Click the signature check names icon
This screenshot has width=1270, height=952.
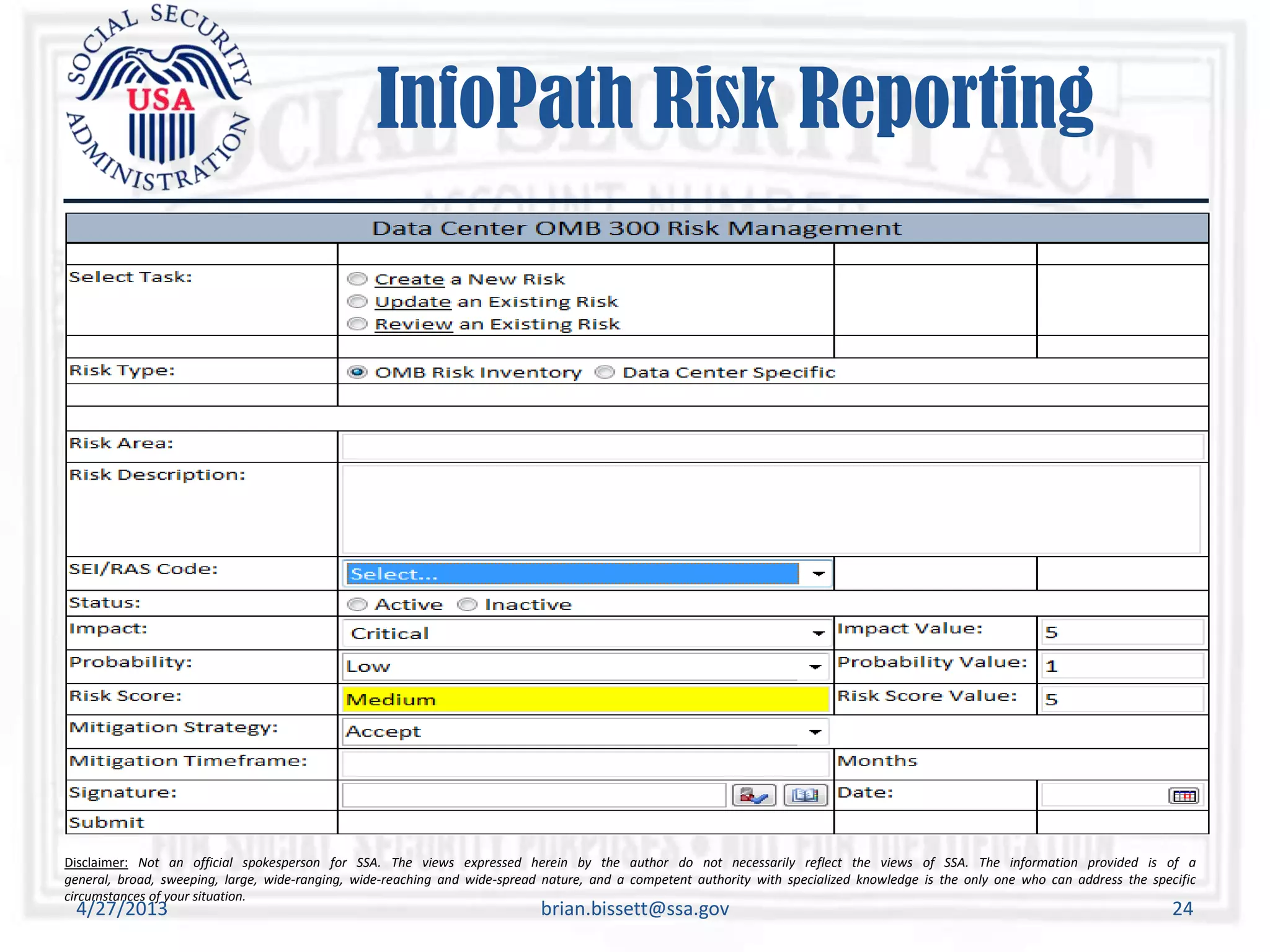pos(753,795)
